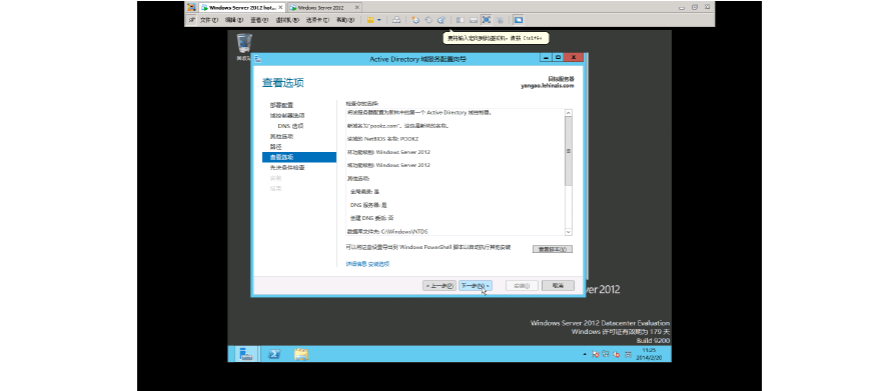Switch to the second Windows Server 2012 tab

click(x=323, y=7)
